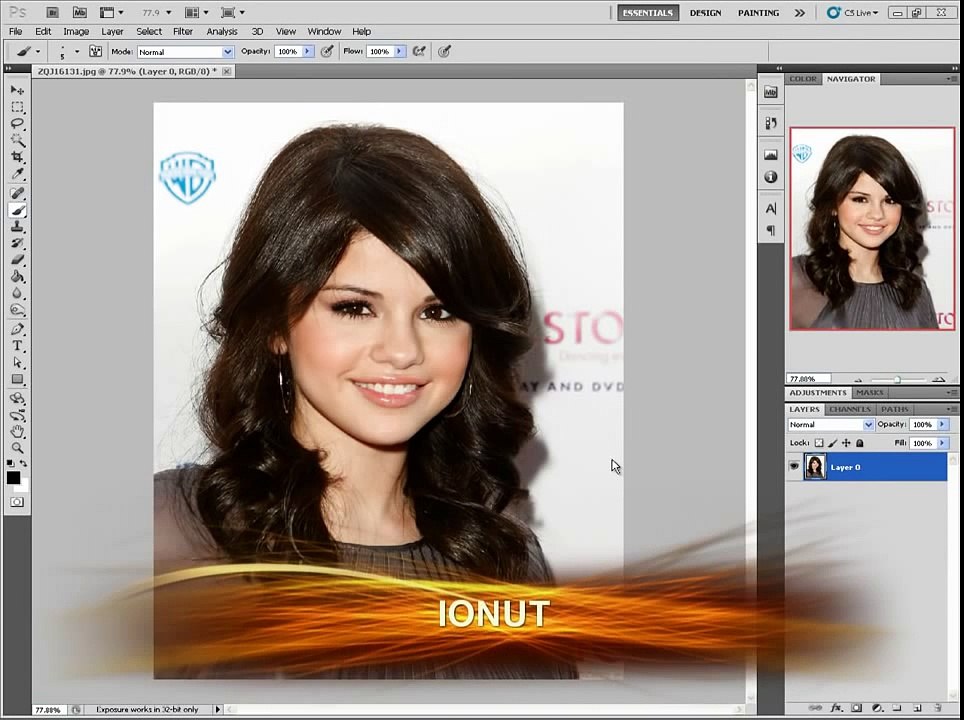Toggle tablet pressure controls opacity
This screenshot has height=720, width=964.
(x=326, y=52)
